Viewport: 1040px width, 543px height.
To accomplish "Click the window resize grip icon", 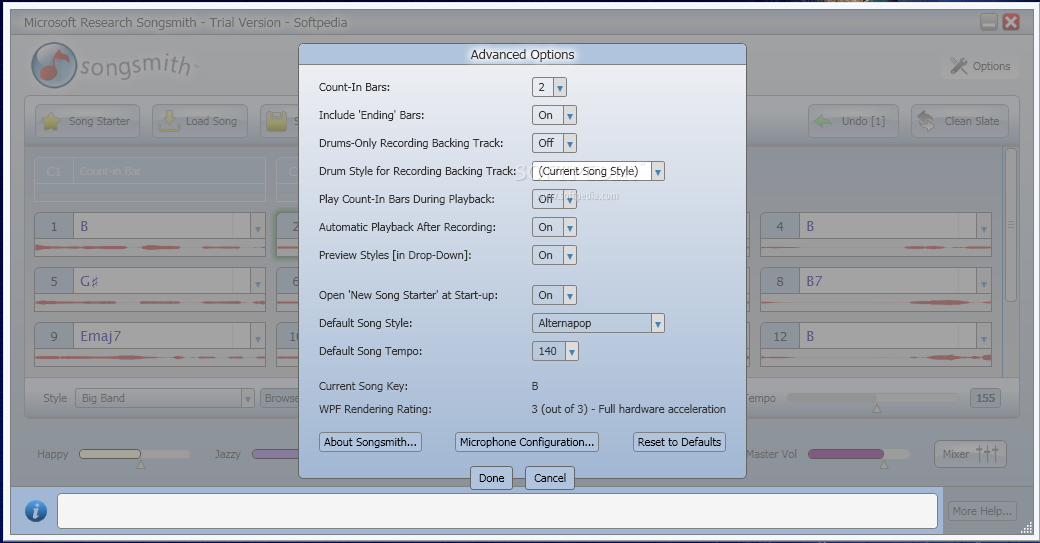I will pyautogui.click(x=1027, y=528).
